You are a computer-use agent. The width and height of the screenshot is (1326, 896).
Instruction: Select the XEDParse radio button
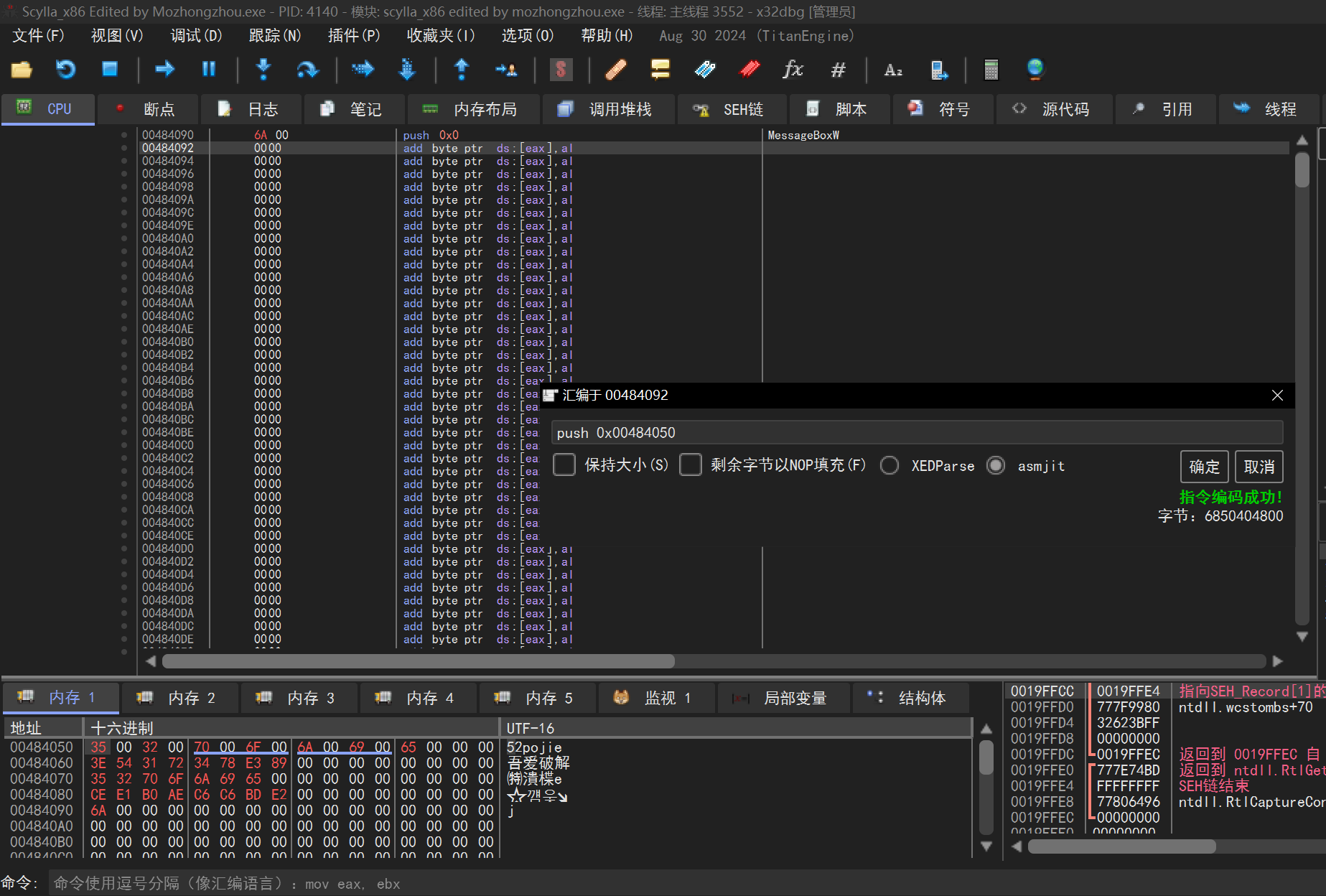click(x=890, y=465)
